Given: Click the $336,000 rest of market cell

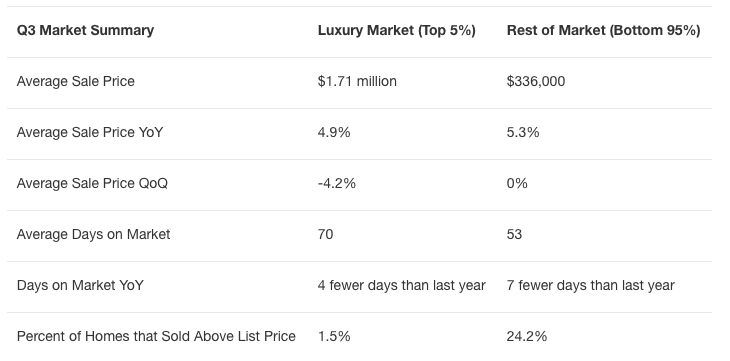Looking at the screenshot, I should [x=536, y=82].
